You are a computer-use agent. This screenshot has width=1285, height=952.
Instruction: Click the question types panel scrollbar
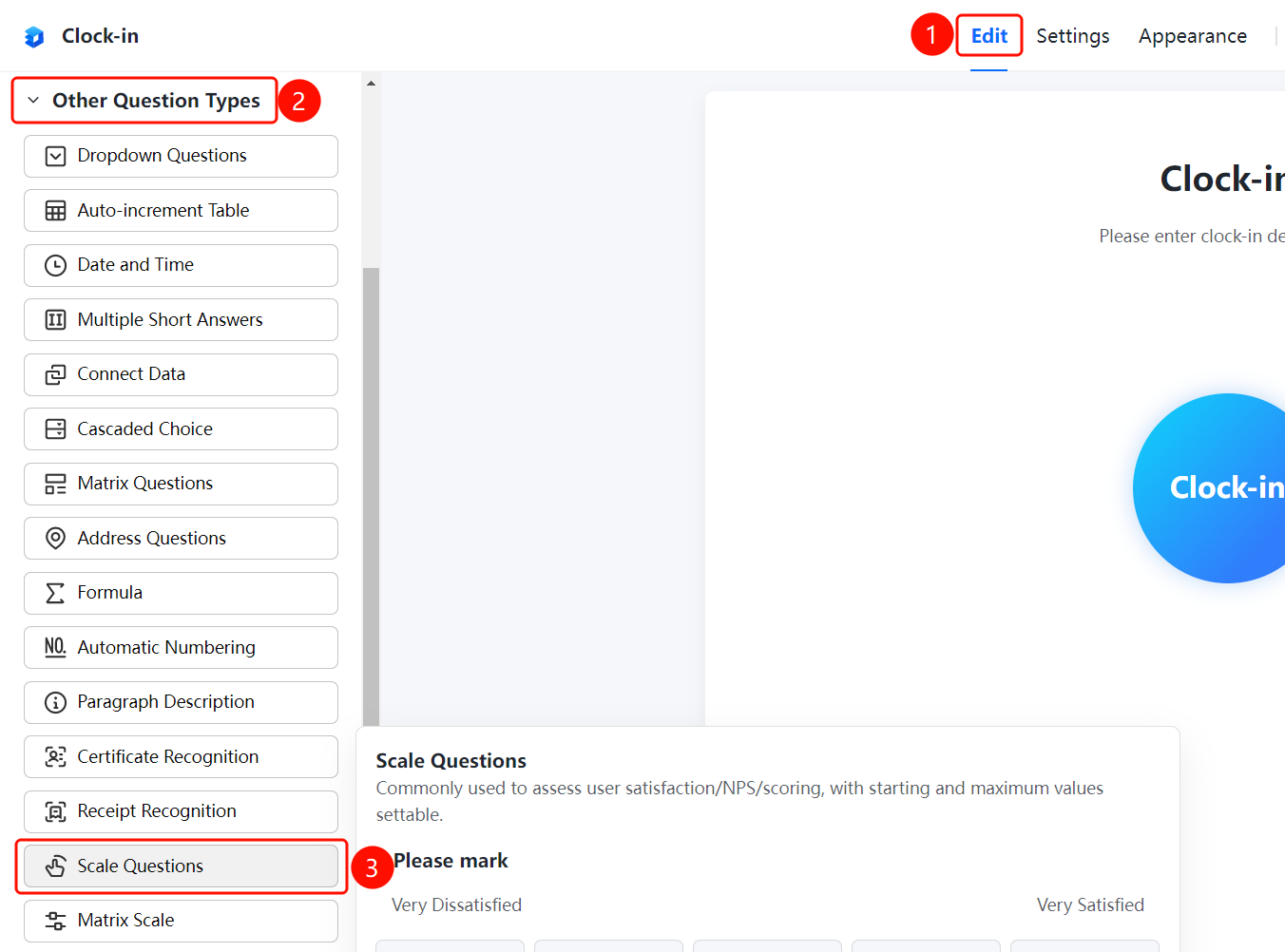371,497
